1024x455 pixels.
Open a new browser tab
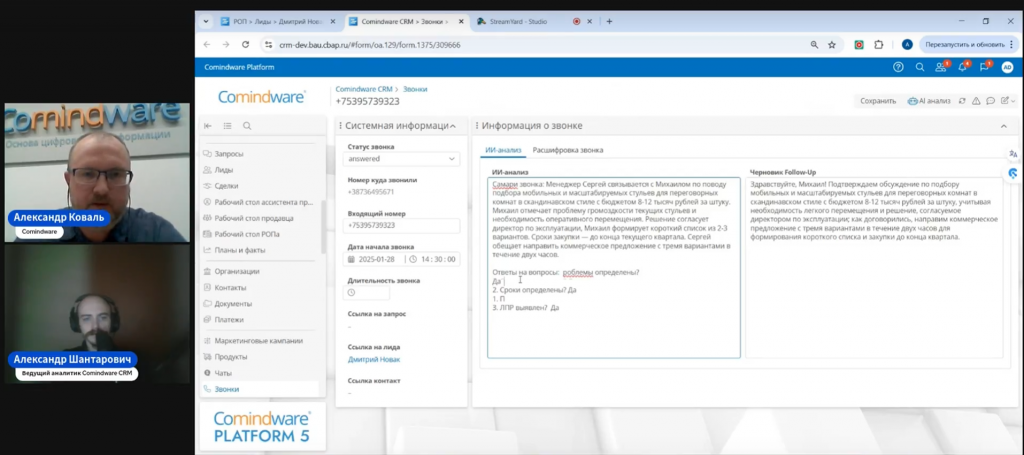click(609, 22)
